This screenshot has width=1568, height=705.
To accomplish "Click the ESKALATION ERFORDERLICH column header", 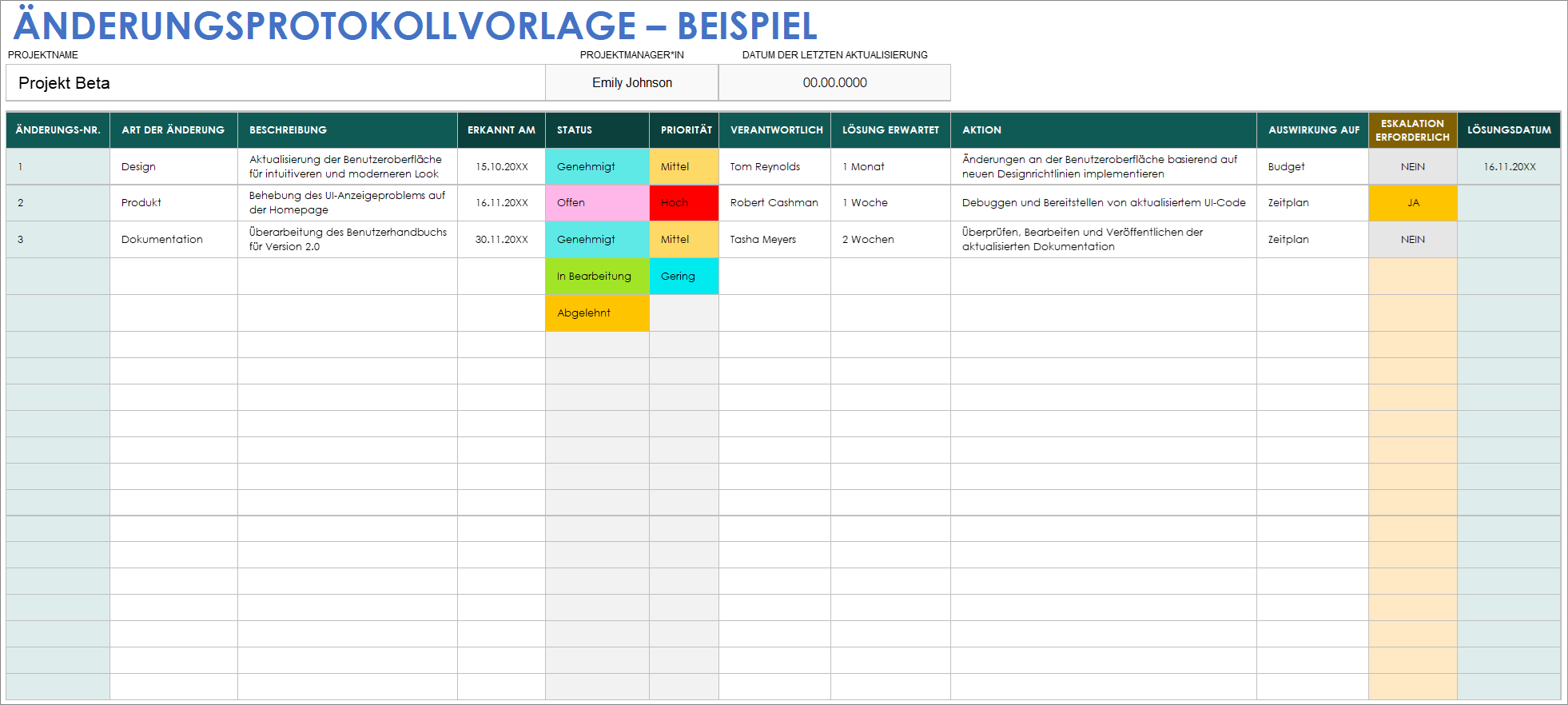I will 1413,130.
